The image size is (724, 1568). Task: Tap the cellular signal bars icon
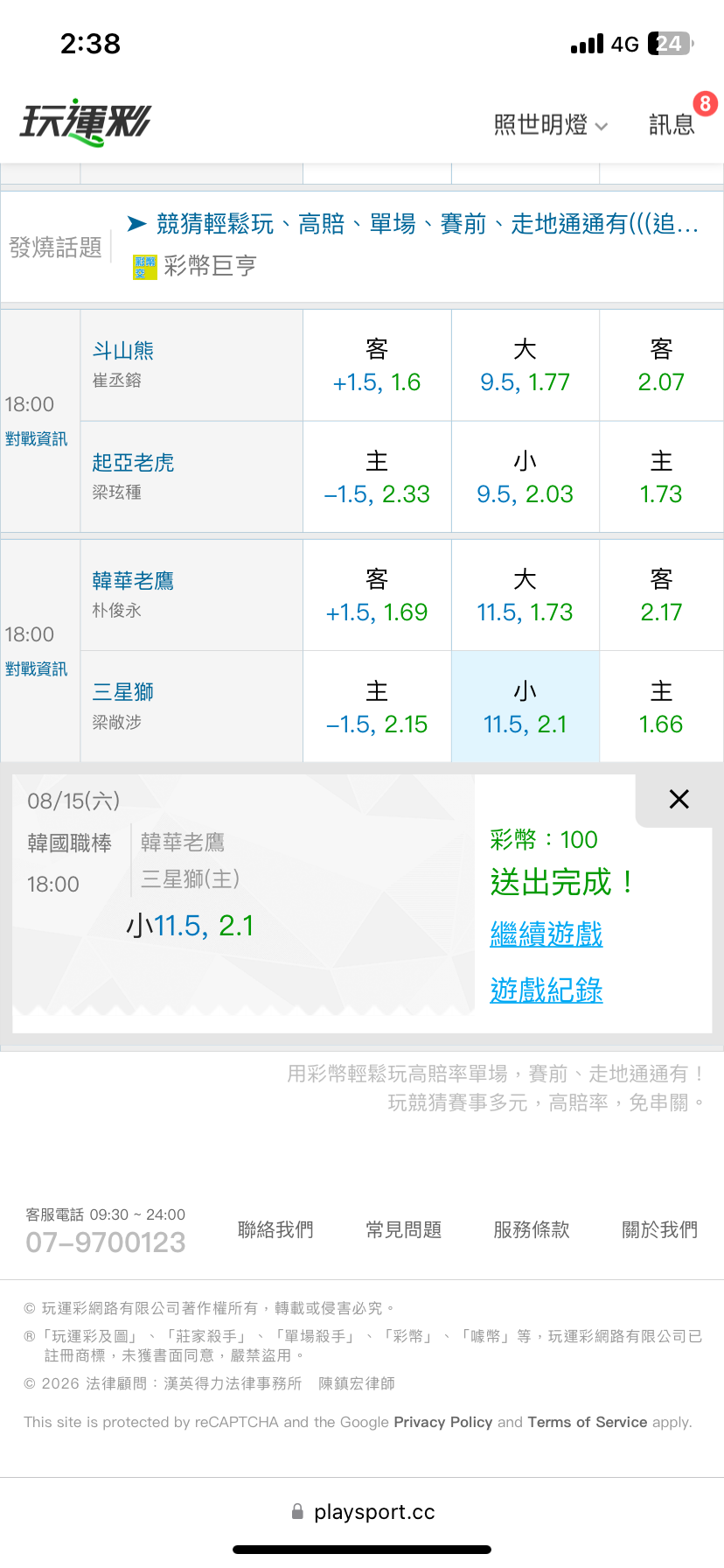coord(587,44)
